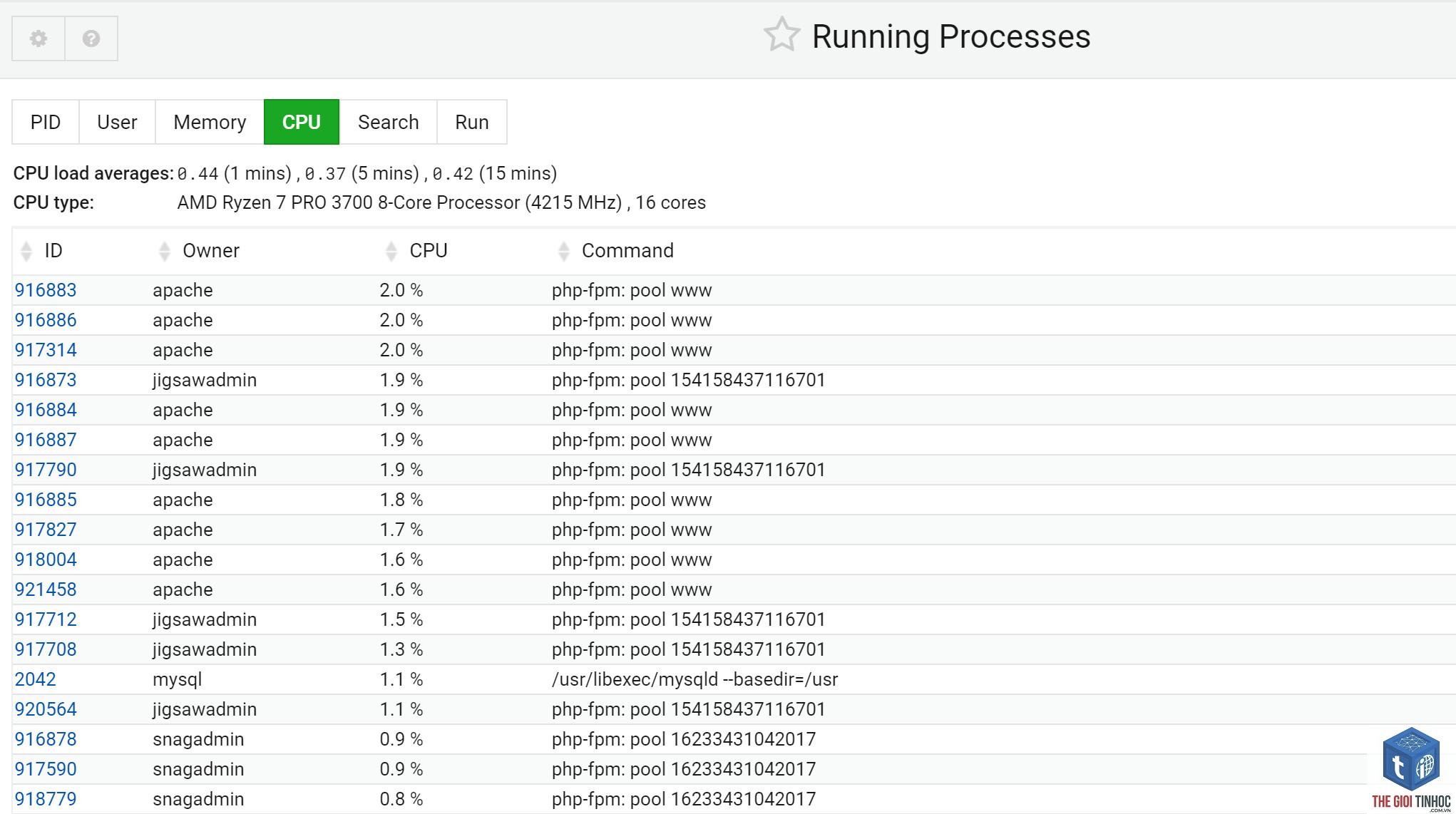Select the CPU tab

tap(302, 122)
